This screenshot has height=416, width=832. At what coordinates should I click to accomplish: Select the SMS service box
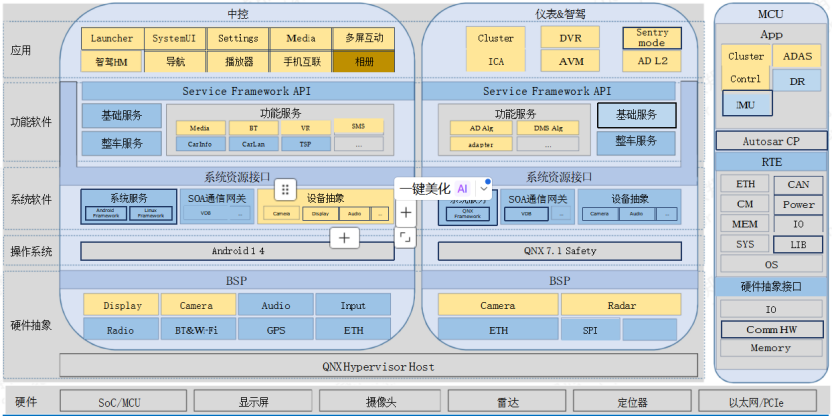tap(358, 126)
